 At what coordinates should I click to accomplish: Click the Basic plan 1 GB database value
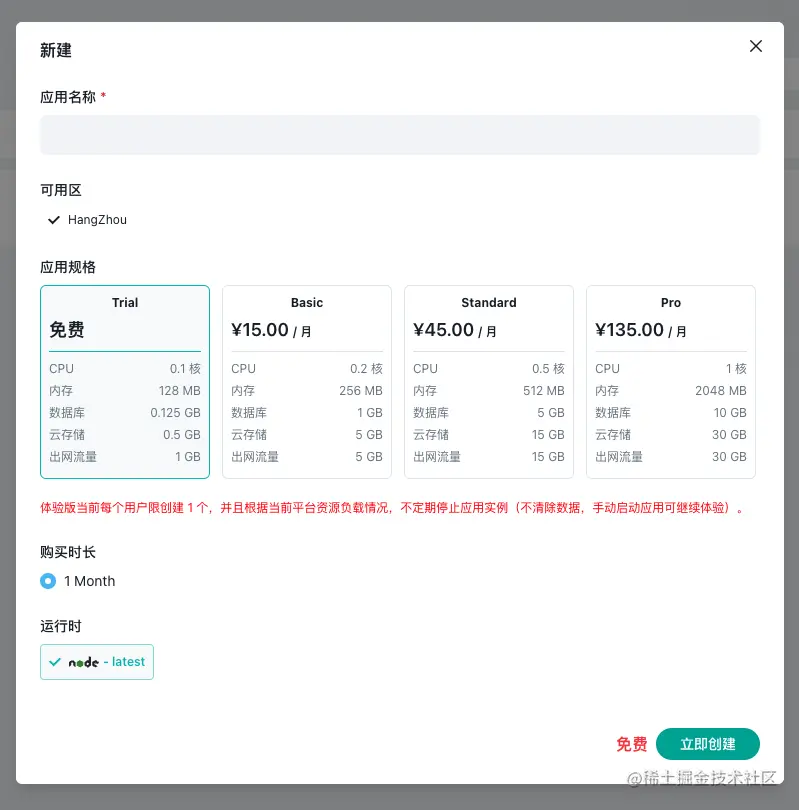(x=369, y=413)
